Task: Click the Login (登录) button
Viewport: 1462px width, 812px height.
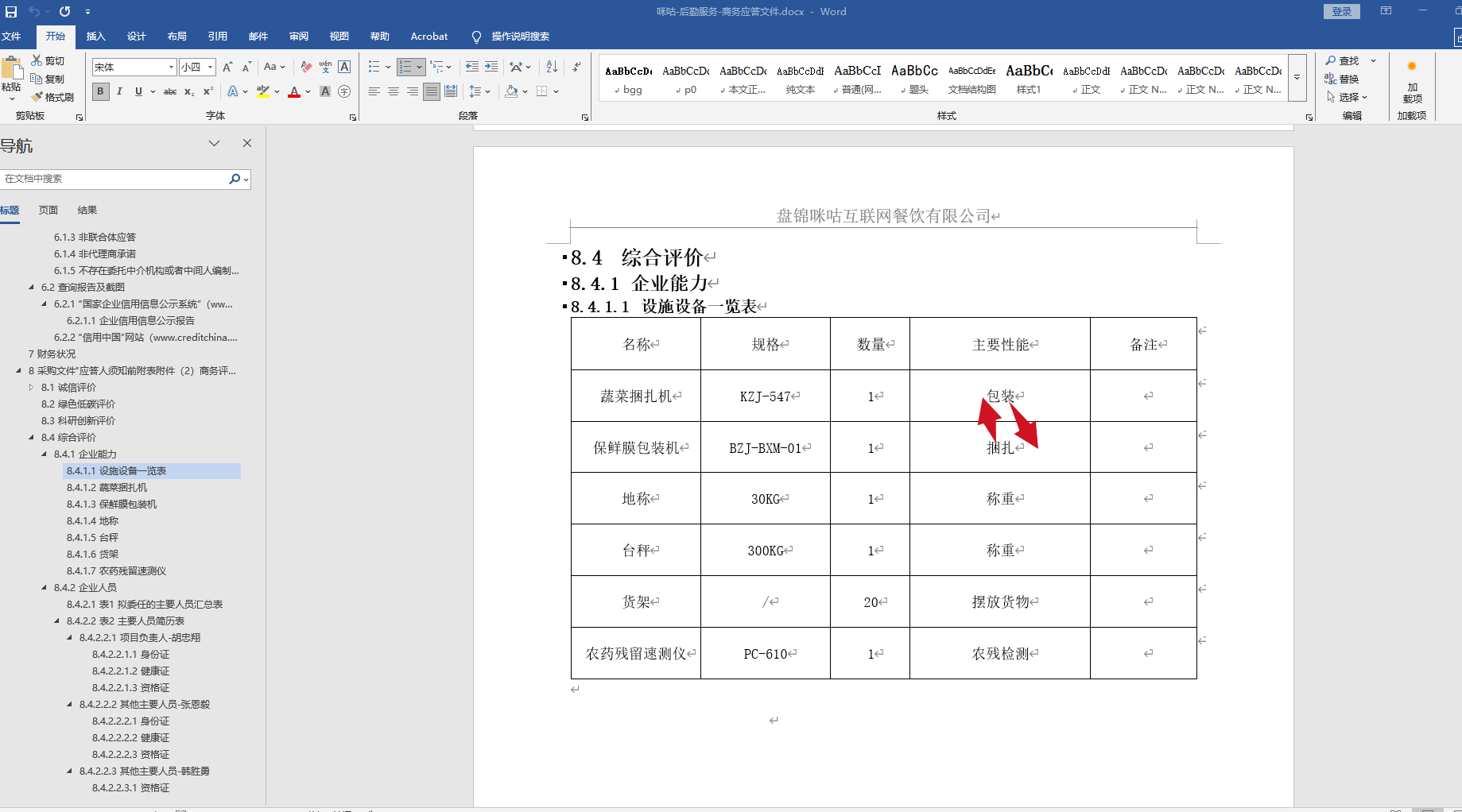Action: [1341, 12]
